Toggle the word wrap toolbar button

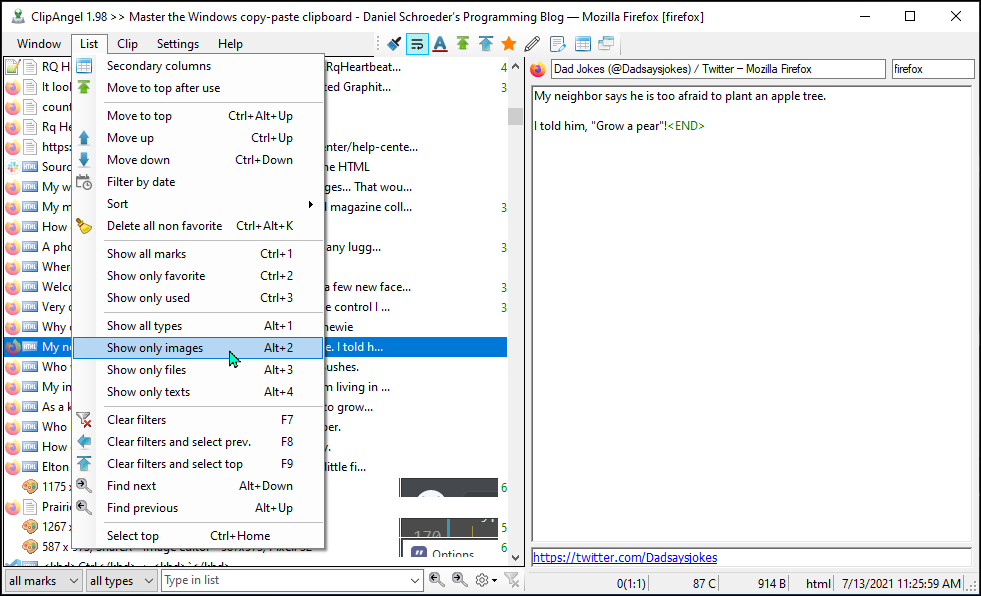(x=417, y=44)
